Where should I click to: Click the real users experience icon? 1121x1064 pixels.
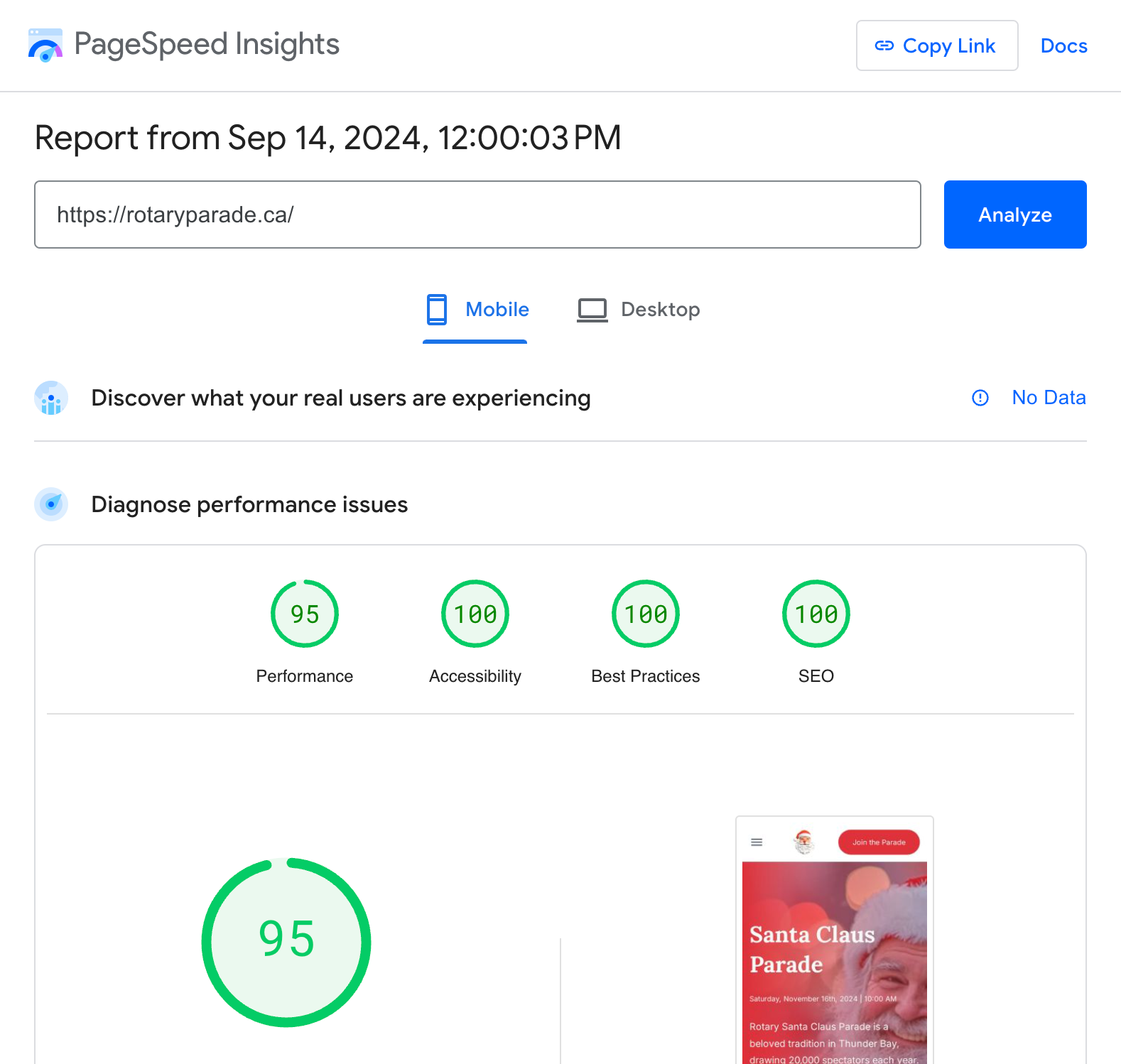[51, 398]
